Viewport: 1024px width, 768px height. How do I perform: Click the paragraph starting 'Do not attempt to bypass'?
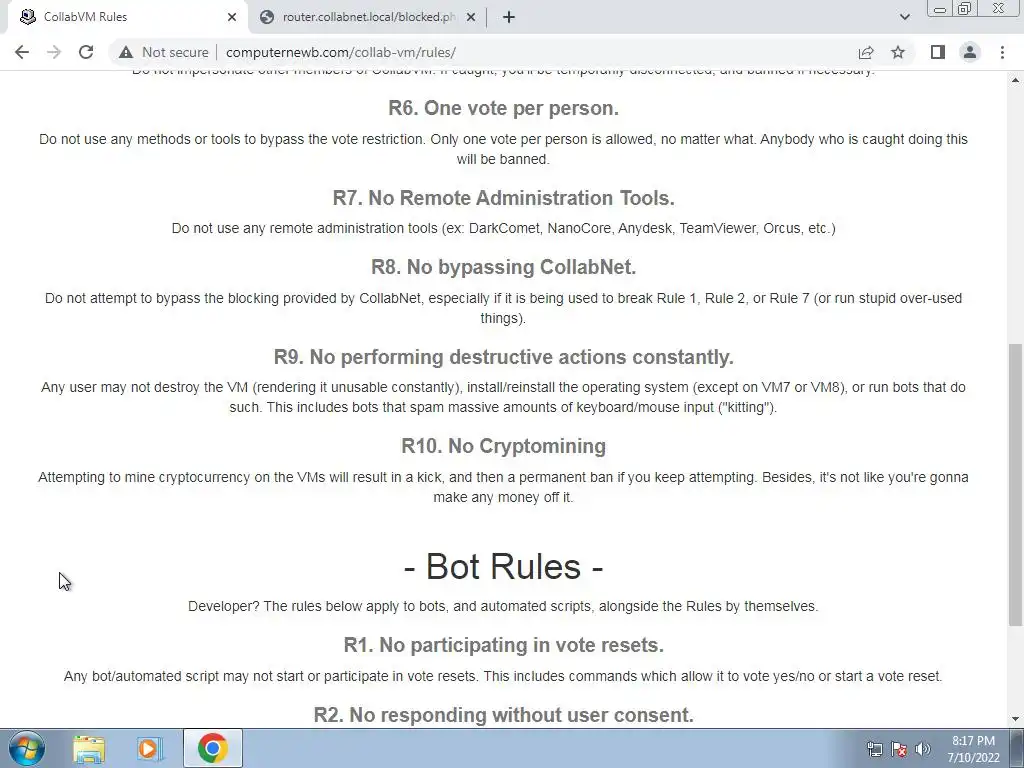[503, 308]
